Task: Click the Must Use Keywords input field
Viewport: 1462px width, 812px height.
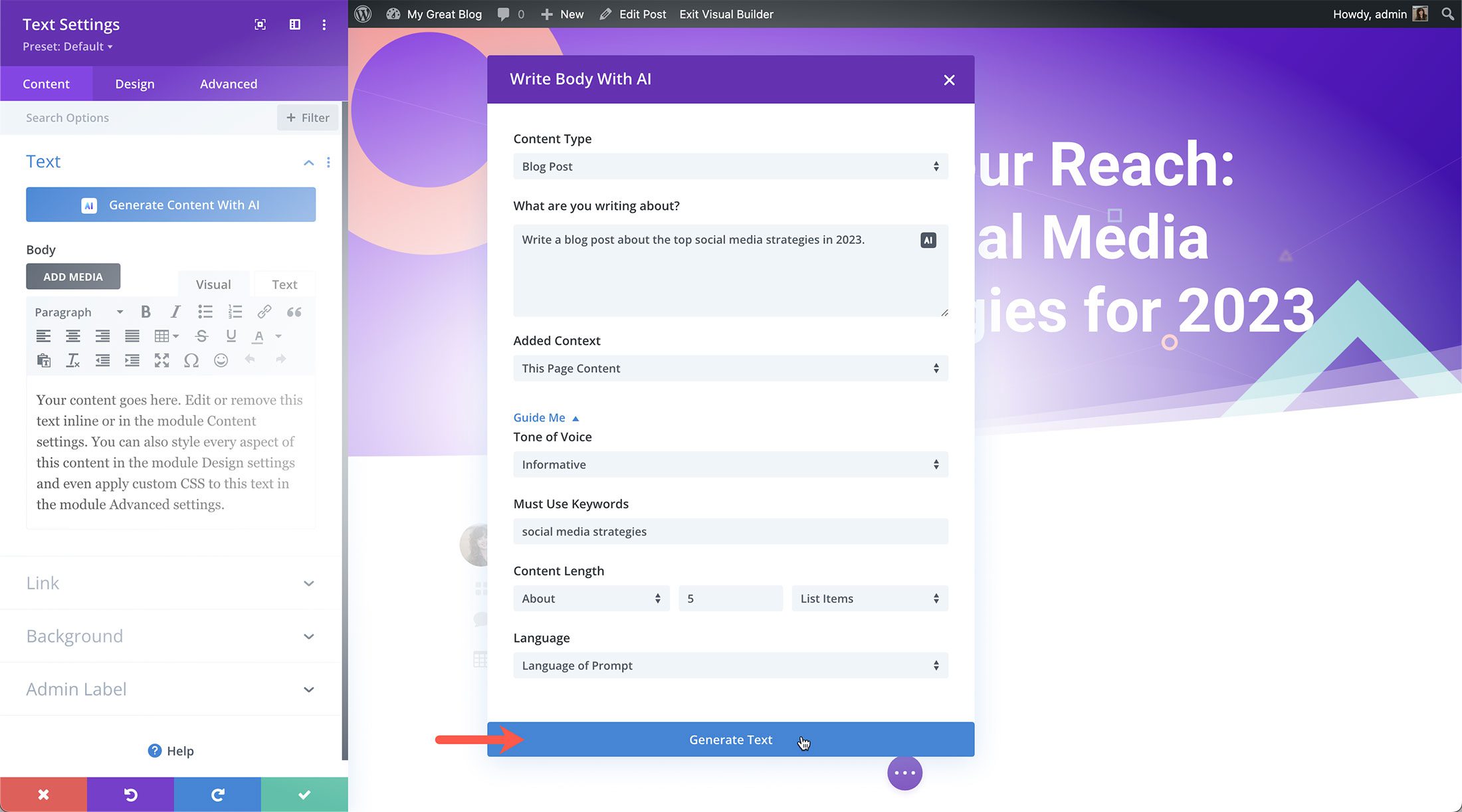Action: [730, 531]
